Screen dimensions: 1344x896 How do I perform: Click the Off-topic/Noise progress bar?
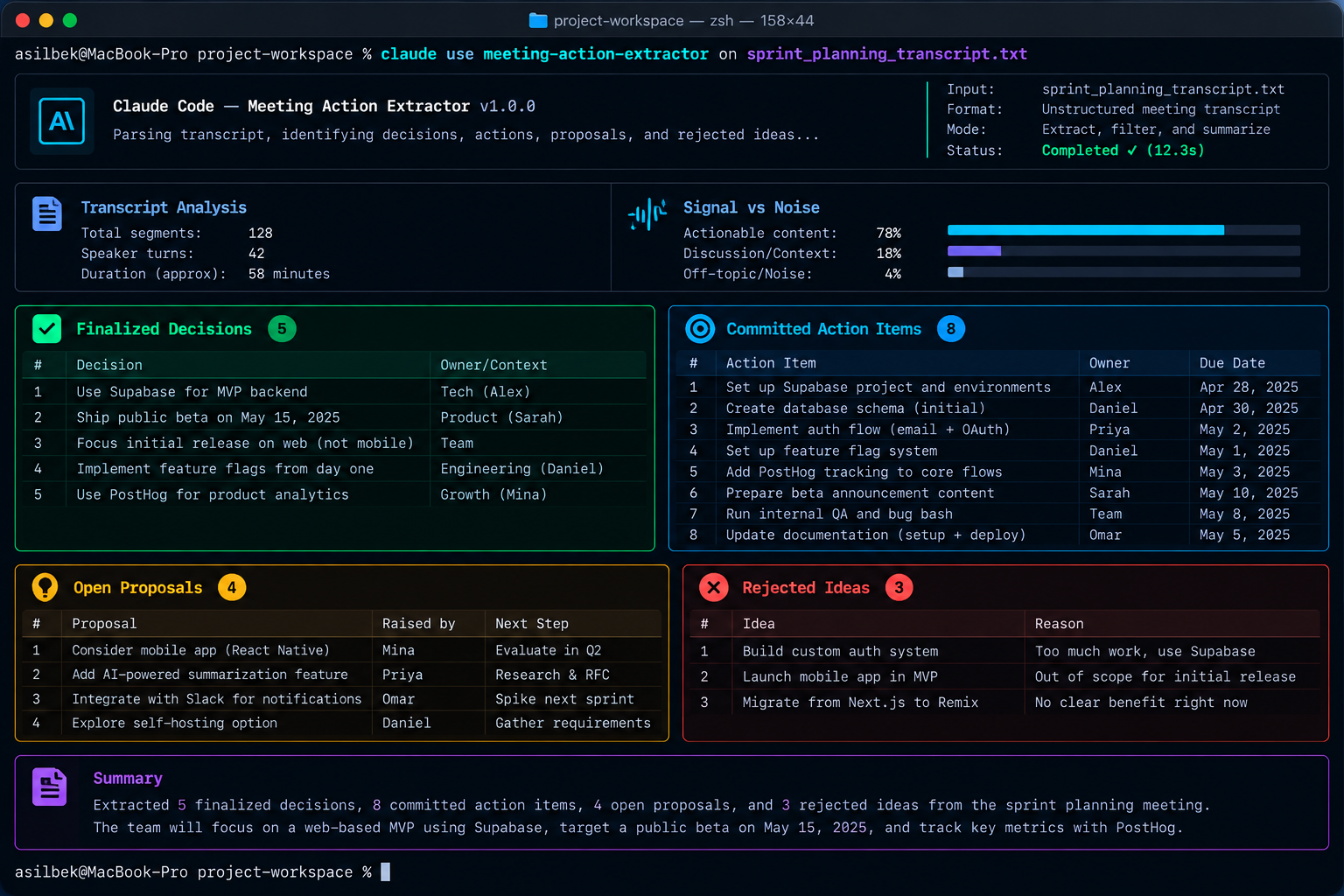(1123, 272)
